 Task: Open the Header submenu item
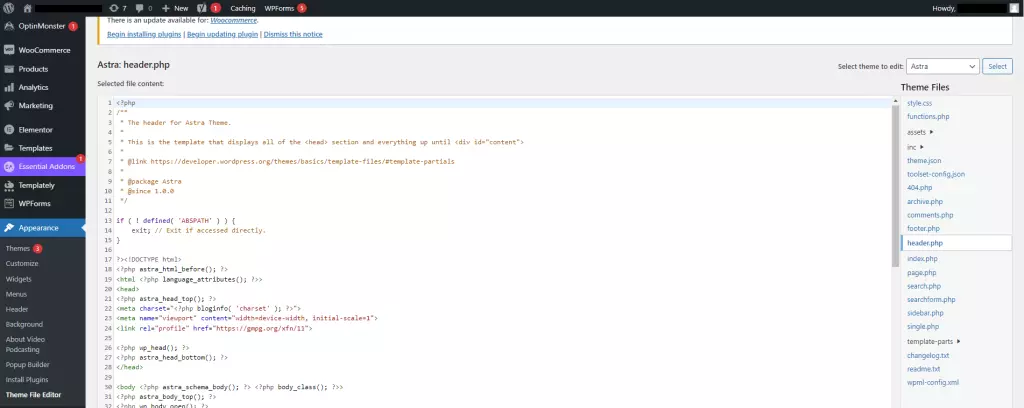point(17,309)
